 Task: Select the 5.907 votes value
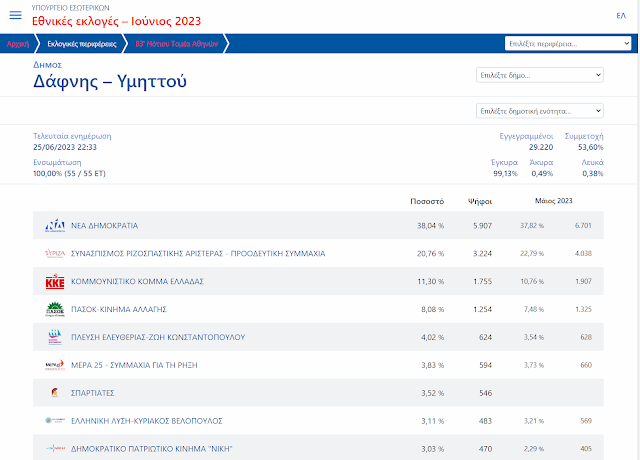point(482,226)
